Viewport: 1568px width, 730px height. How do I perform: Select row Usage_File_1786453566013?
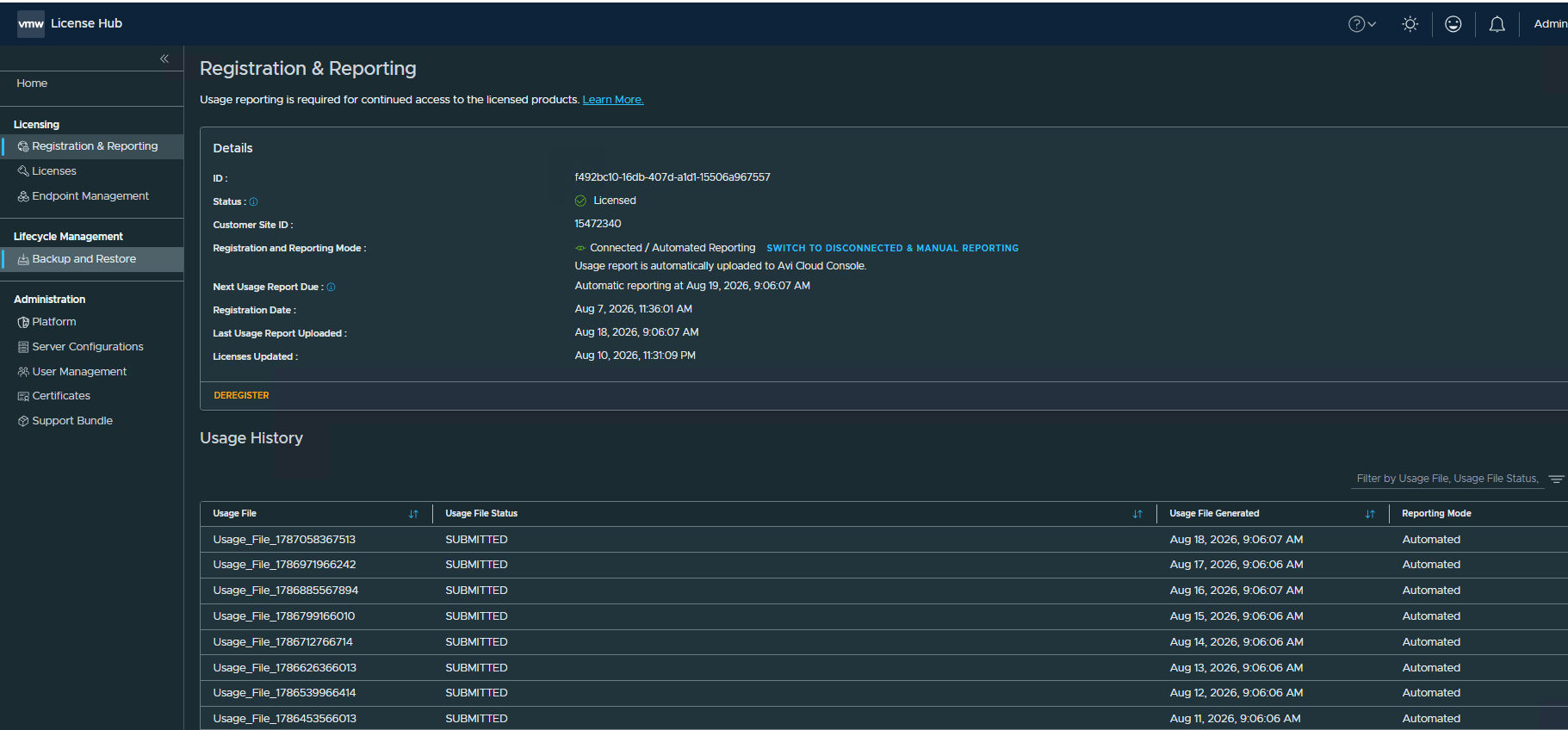tap(884, 719)
